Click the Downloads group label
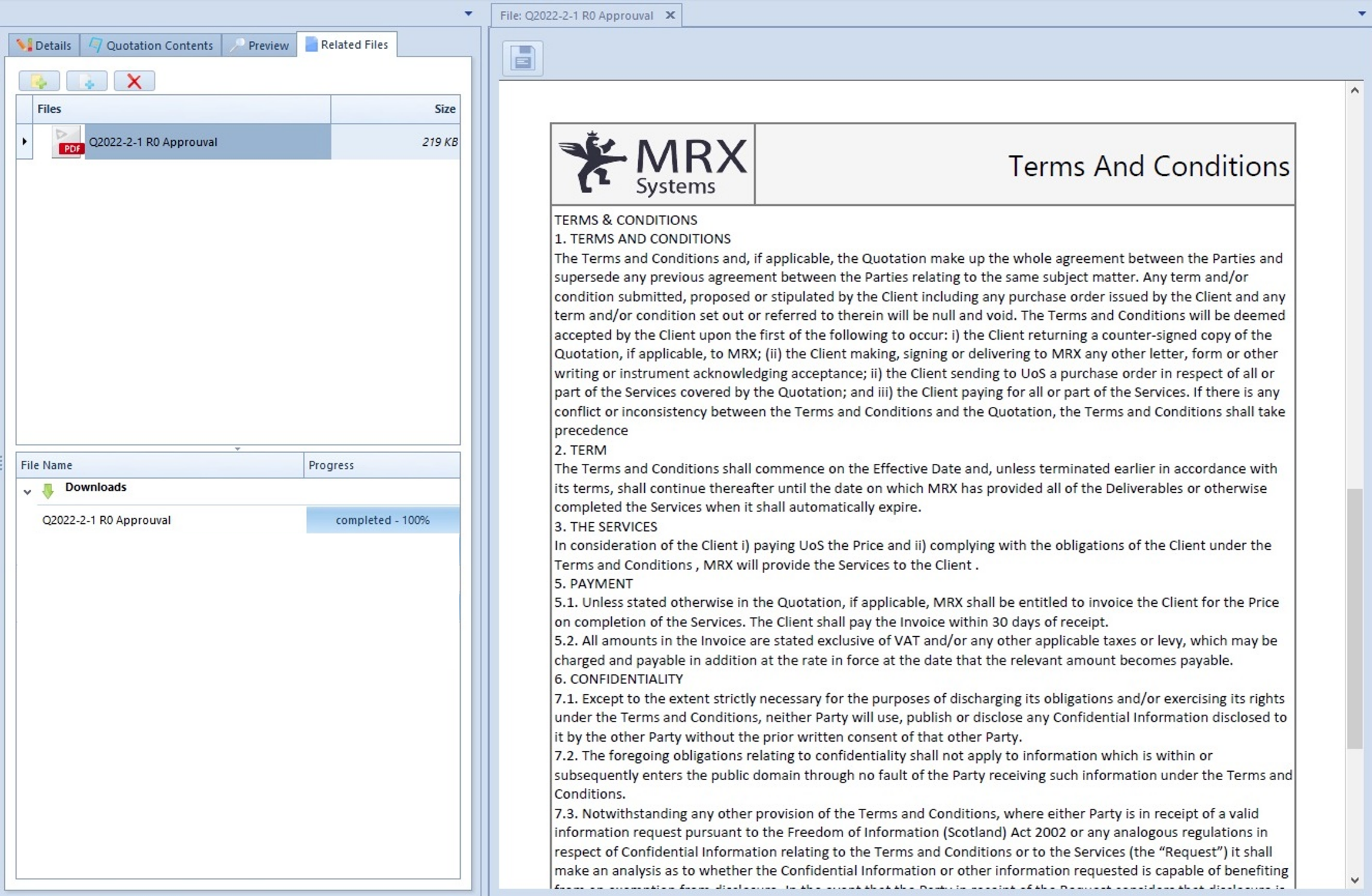This screenshot has height=896, width=1372. (96, 487)
